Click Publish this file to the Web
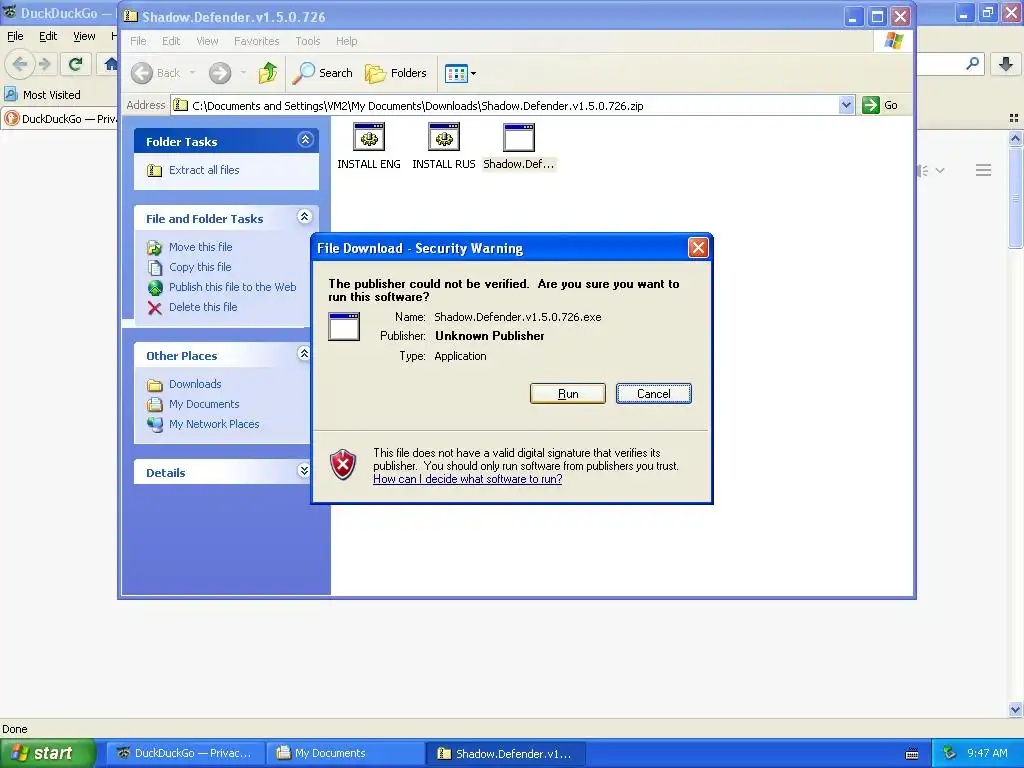 (x=232, y=287)
